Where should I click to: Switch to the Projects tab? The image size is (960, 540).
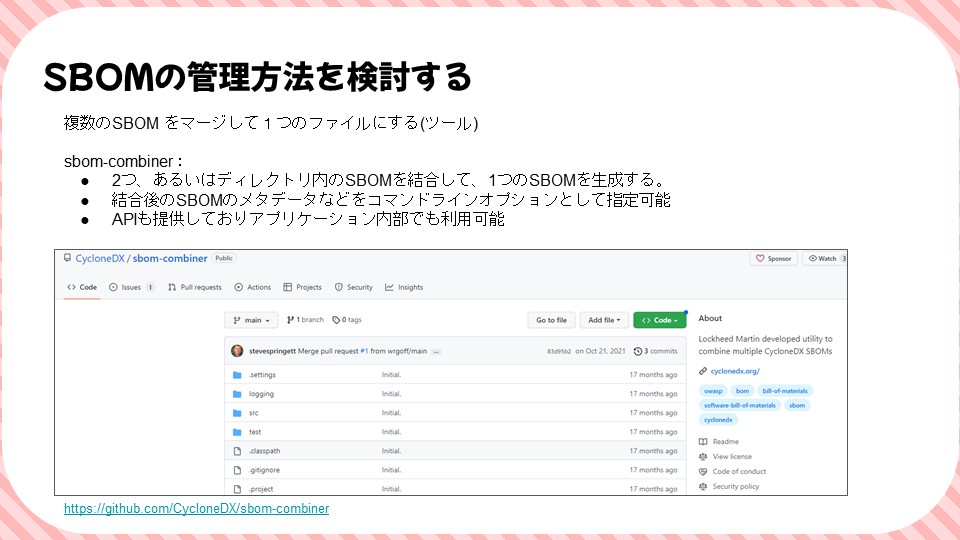click(x=302, y=287)
